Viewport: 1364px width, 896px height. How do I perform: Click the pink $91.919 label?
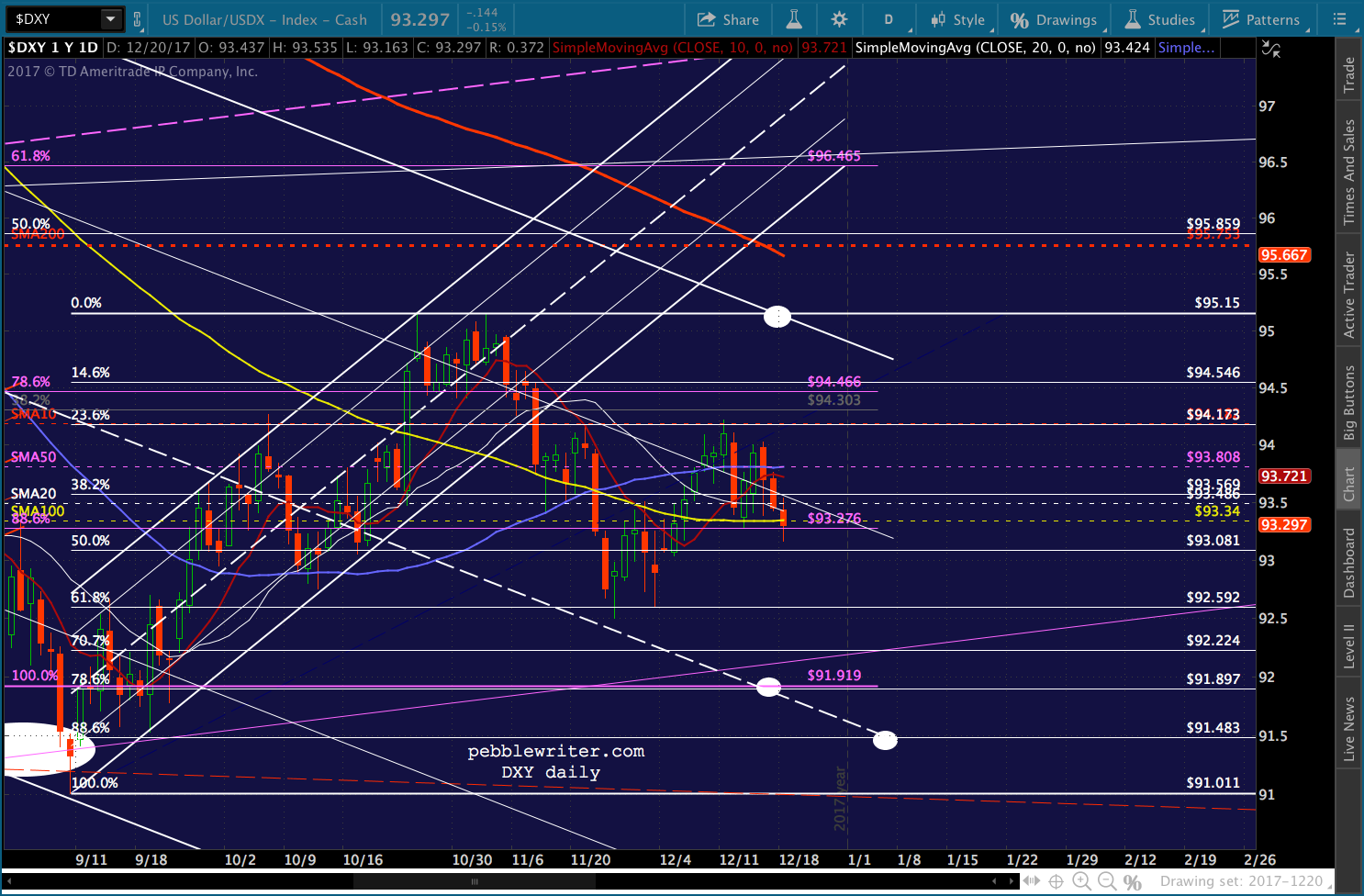833,676
